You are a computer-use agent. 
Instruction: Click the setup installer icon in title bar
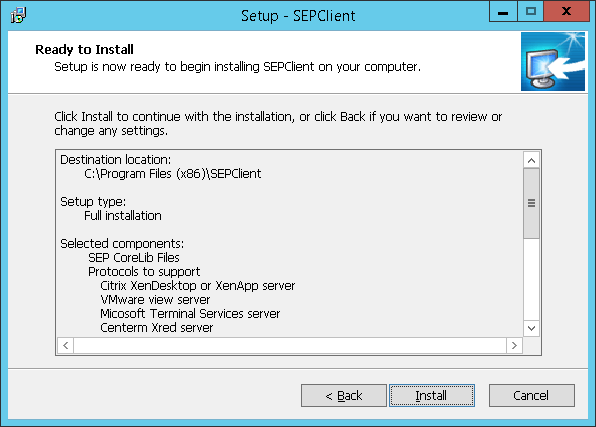[18, 15]
